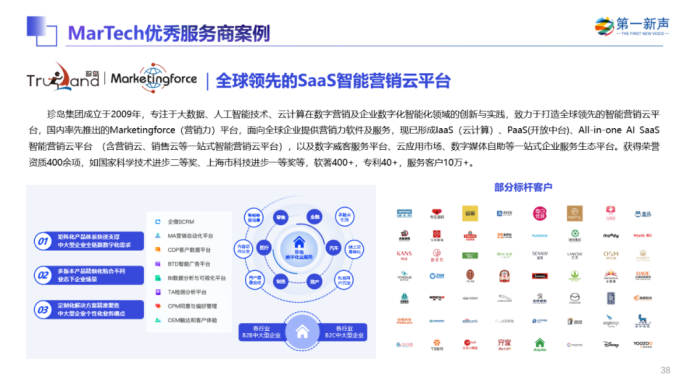Click the TA检测分析平台 text

[x=187, y=292]
